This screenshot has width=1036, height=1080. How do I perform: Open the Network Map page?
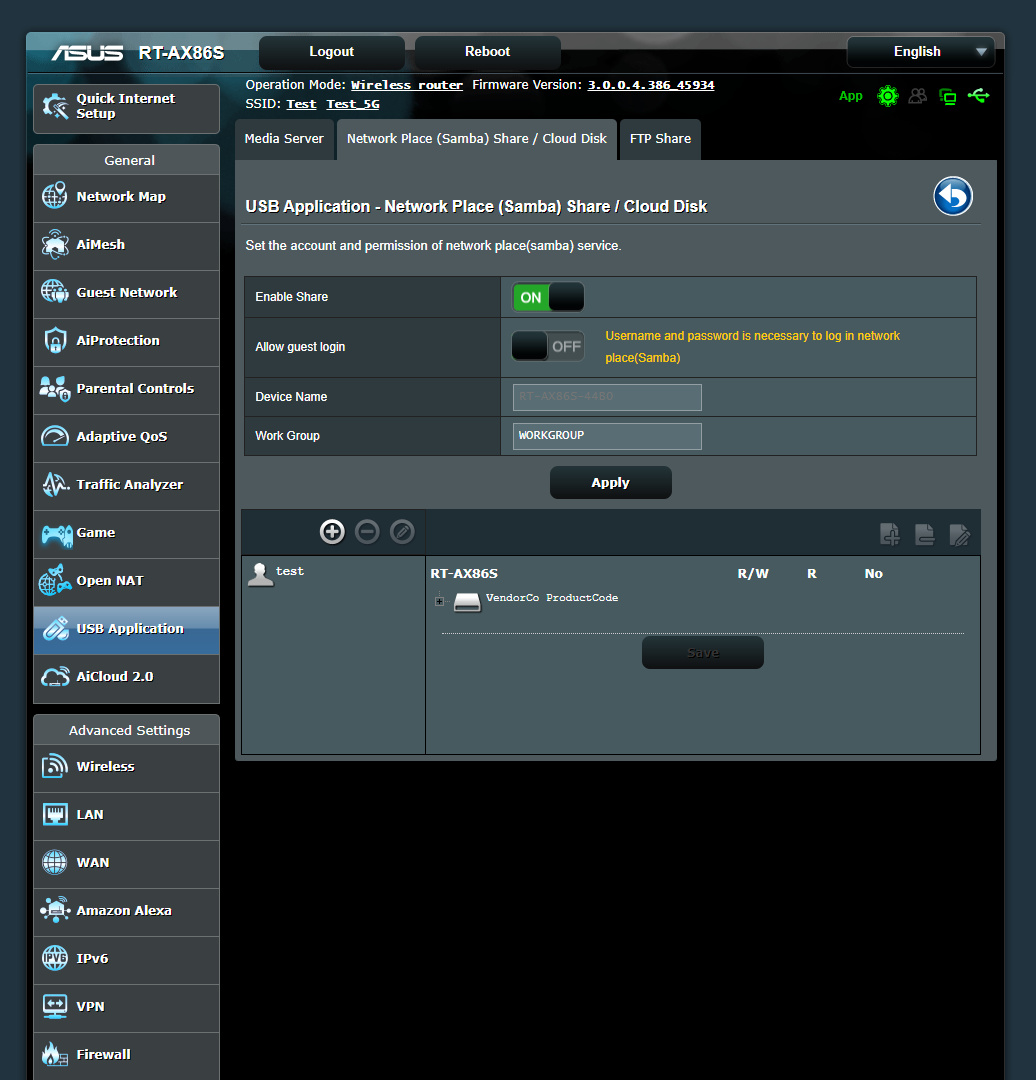click(126, 198)
